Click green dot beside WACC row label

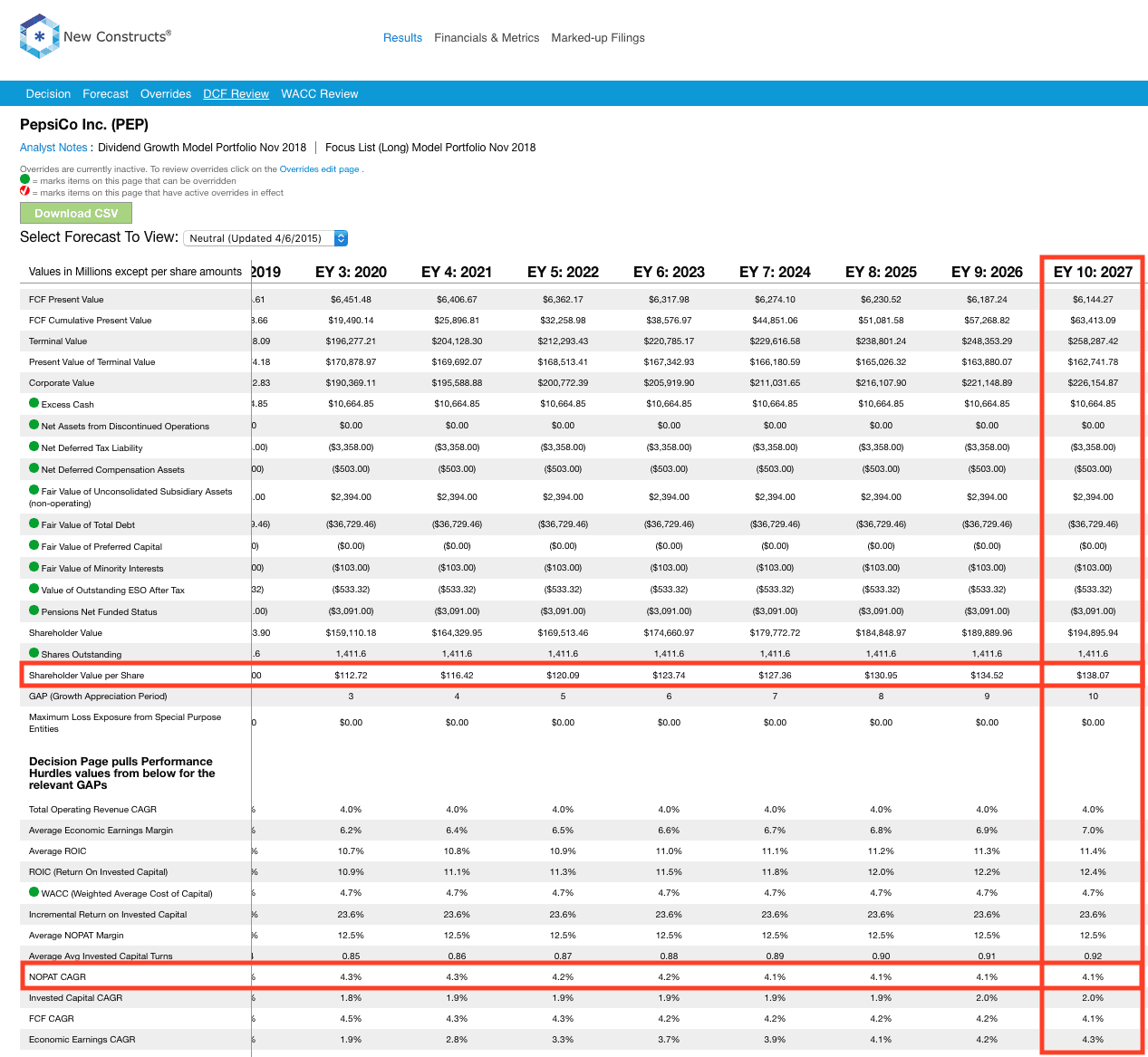[x=34, y=892]
